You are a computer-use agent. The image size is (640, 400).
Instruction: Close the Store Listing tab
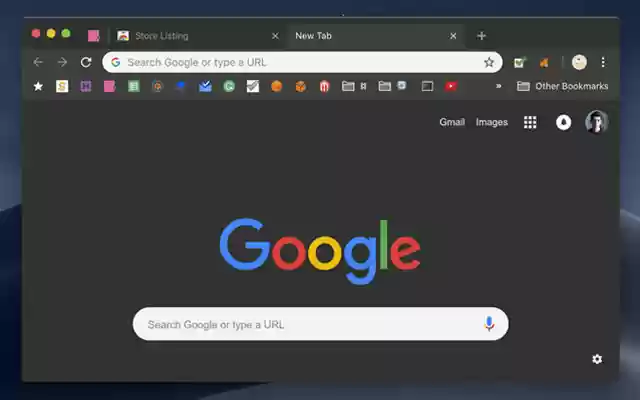tap(275, 36)
